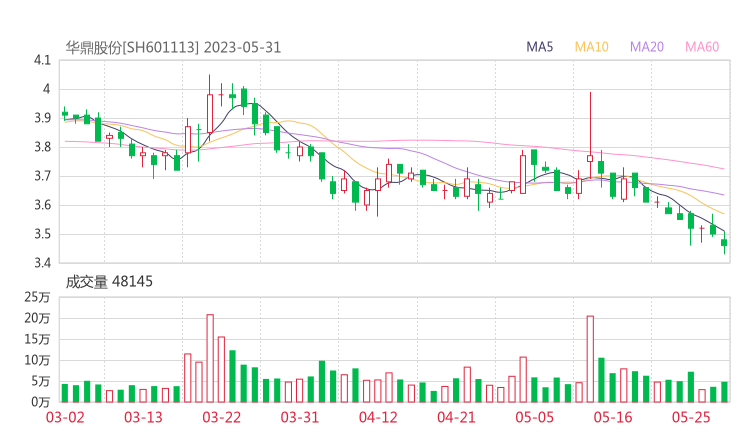
Task: Click the 03-02 date axis label
Action: coord(65,417)
